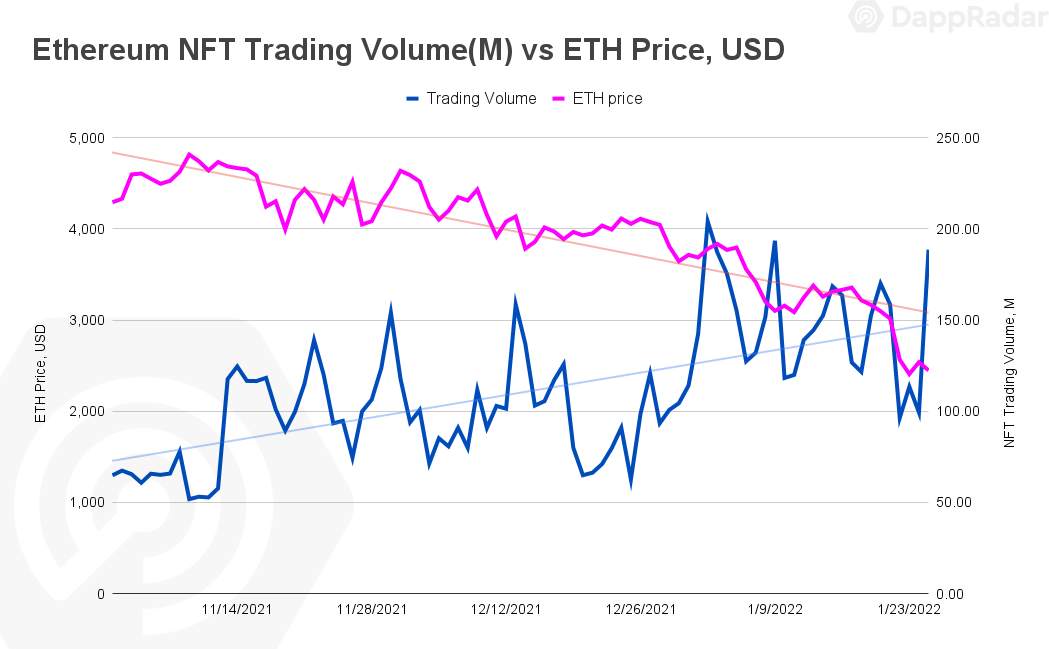Click the 250.00 right axis tick label
The width and height of the screenshot is (1049, 649).
point(957,138)
